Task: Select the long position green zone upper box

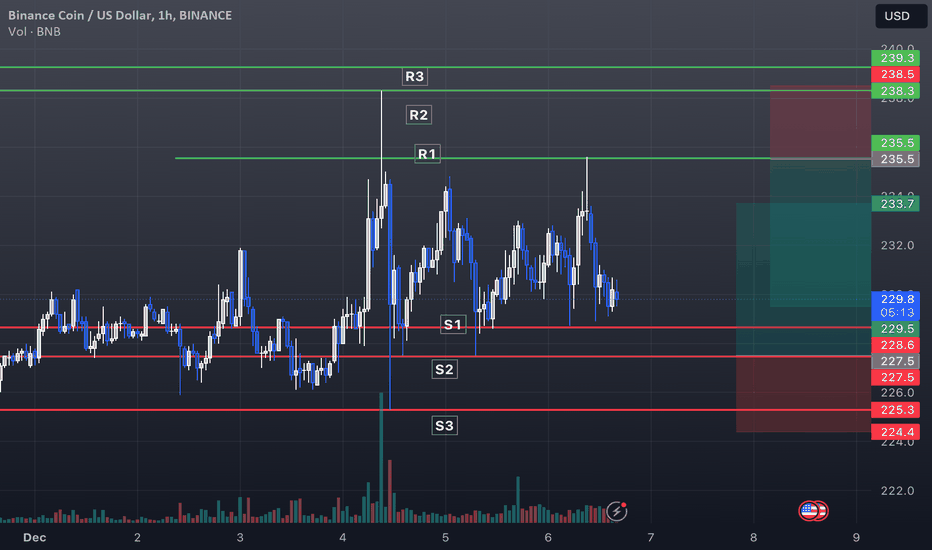Action: [x=820, y=233]
